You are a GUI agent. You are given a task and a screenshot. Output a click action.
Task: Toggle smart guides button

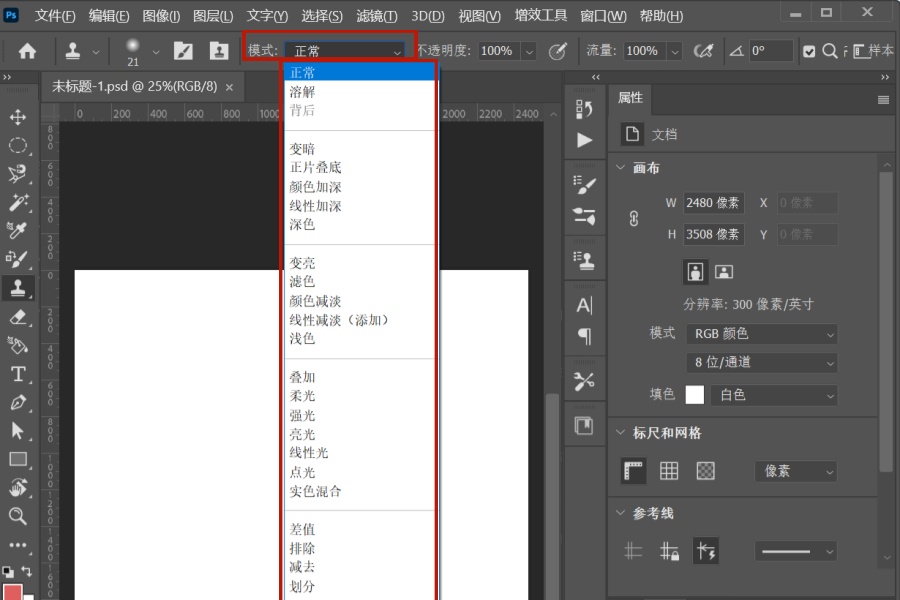706,551
